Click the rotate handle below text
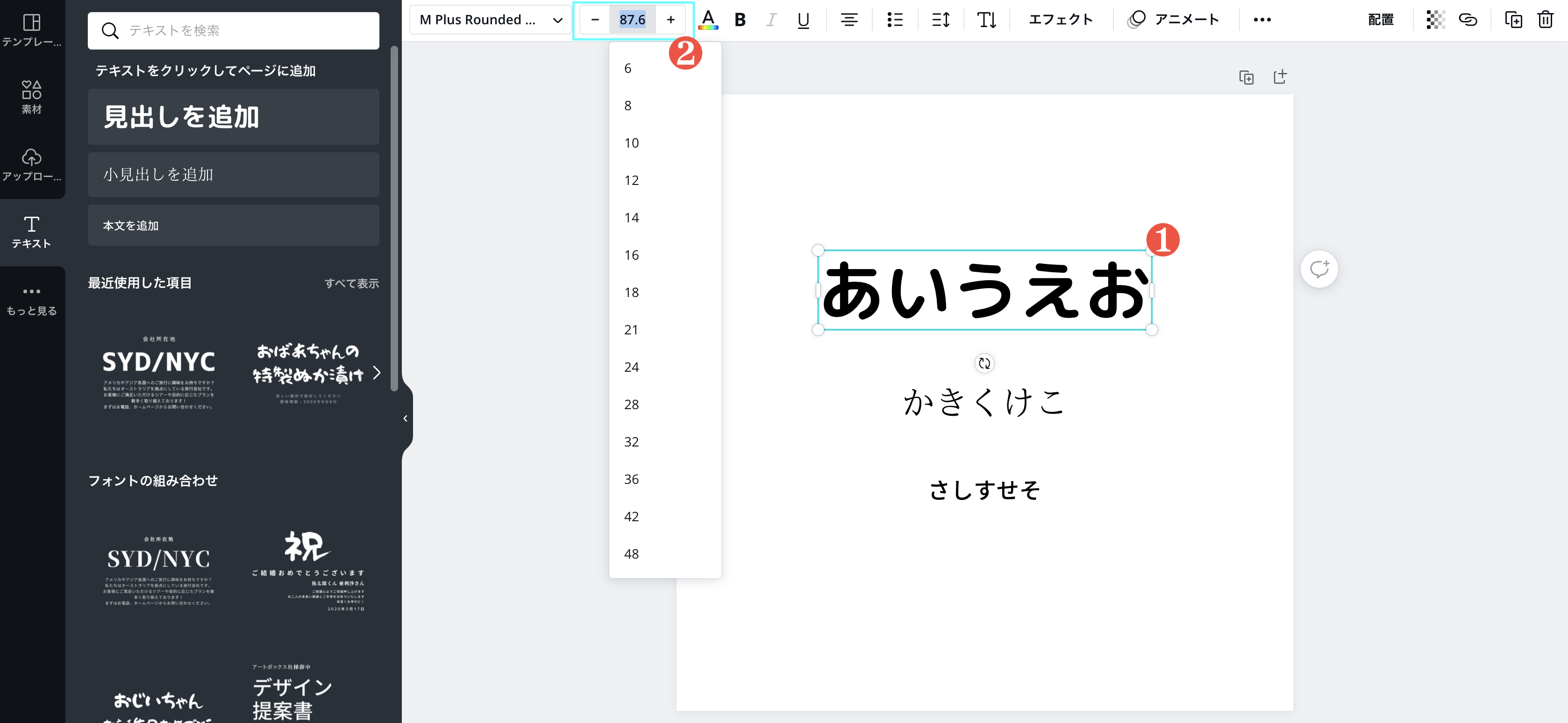The image size is (1568, 723). tap(984, 363)
